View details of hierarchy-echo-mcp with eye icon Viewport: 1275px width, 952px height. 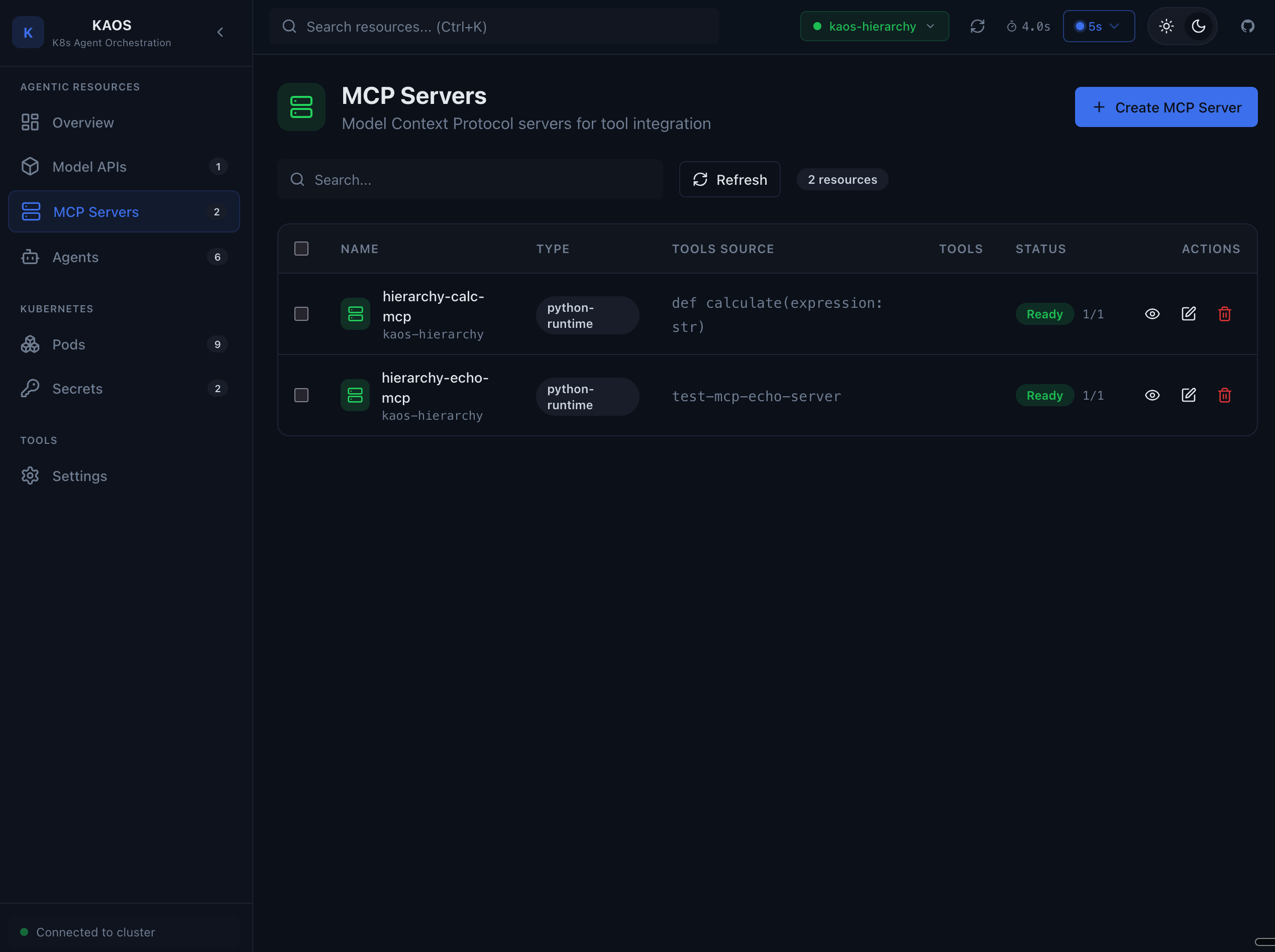(x=1152, y=395)
